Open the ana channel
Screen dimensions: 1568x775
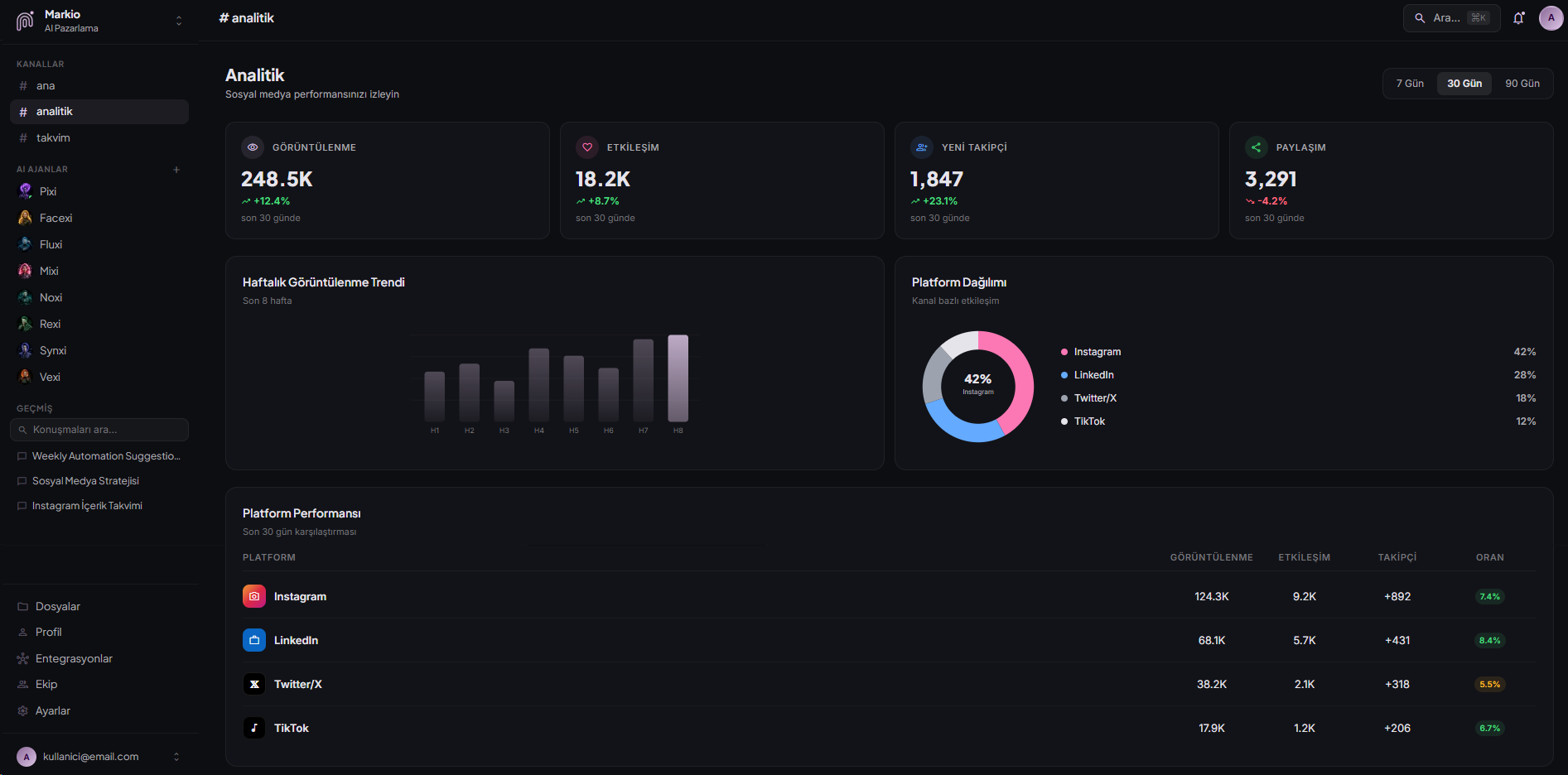pyautogui.click(x=46, y=85)
